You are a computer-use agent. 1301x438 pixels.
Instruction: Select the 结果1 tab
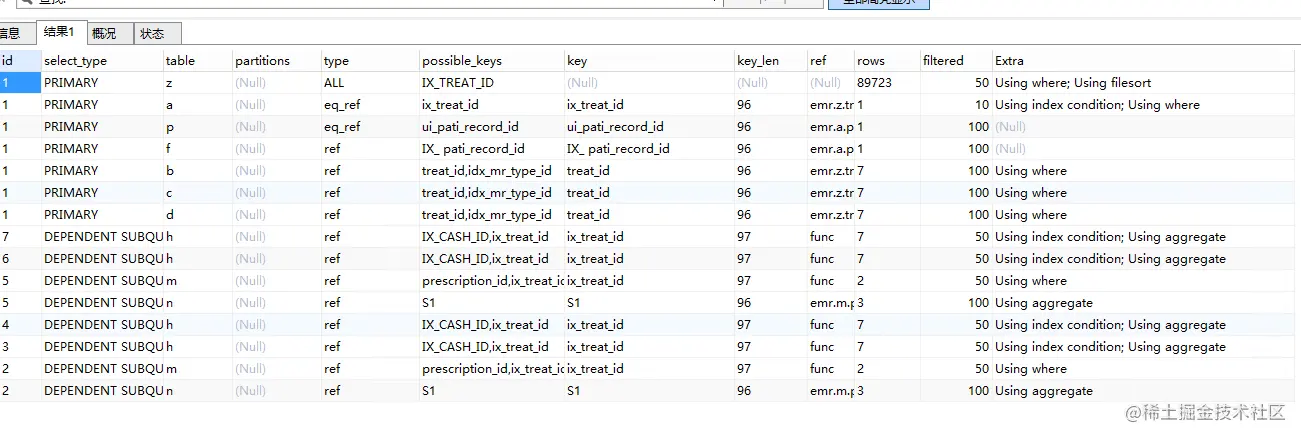(59, 32)
